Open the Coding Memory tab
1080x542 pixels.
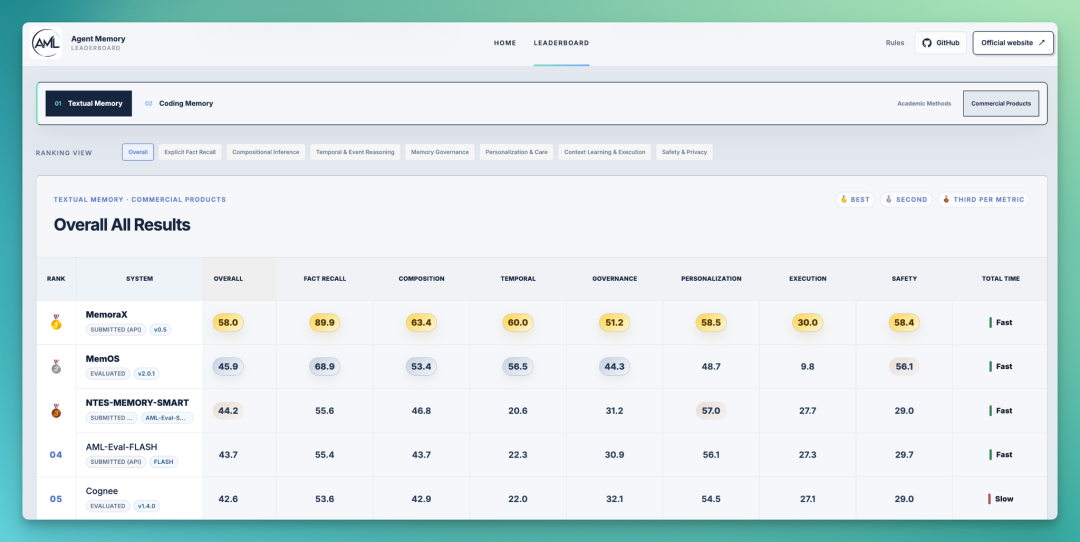[178, 103]
